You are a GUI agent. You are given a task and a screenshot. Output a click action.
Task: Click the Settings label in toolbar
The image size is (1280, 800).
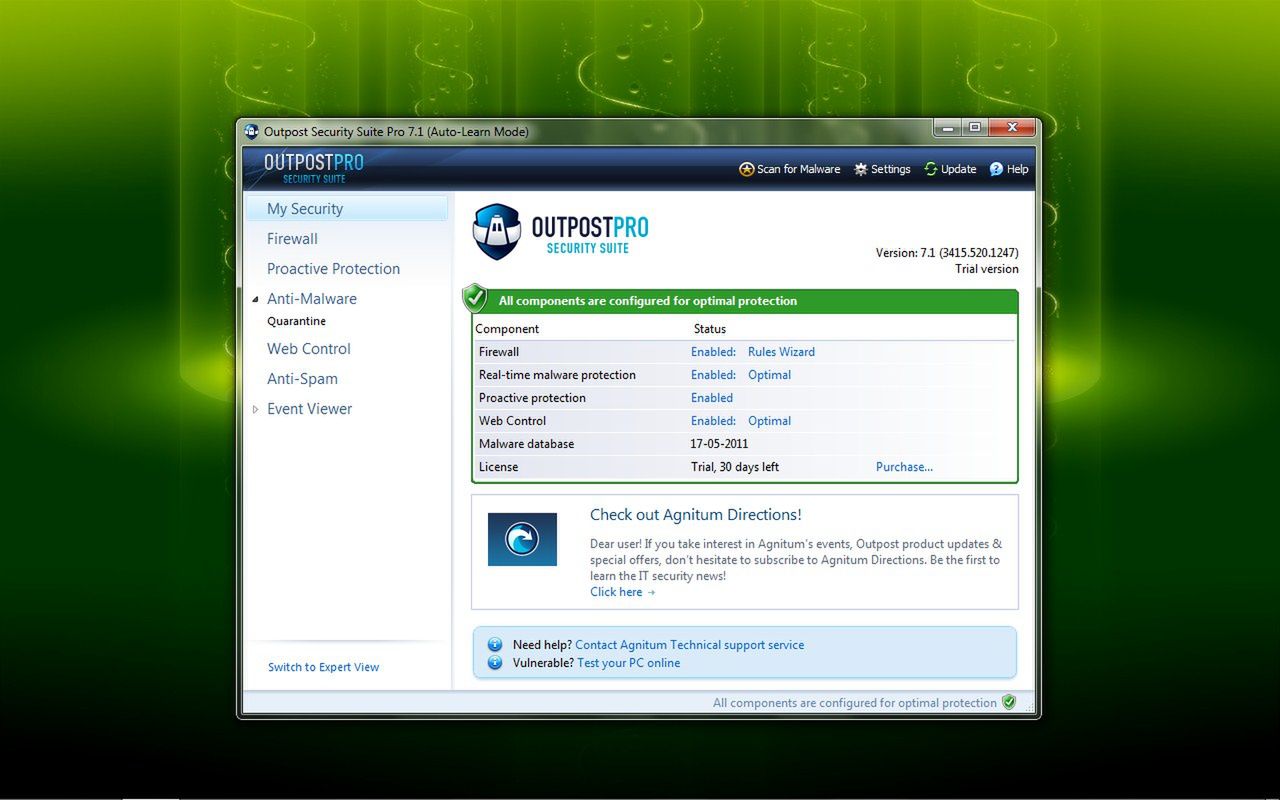pos(890,169)
